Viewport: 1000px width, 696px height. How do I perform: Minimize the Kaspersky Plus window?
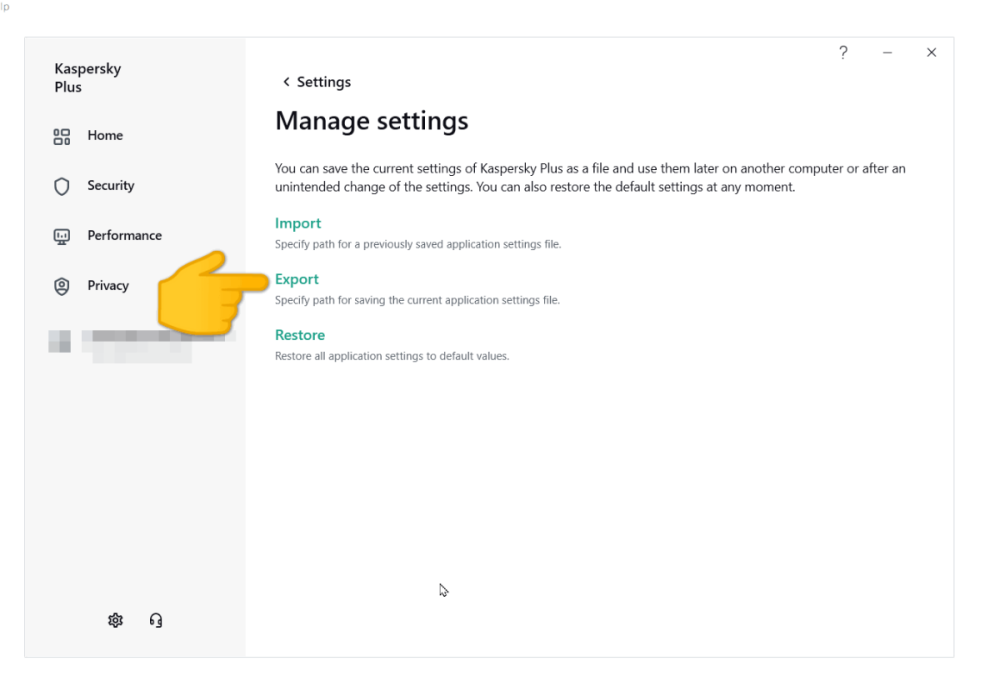click(x=888, y=53)
